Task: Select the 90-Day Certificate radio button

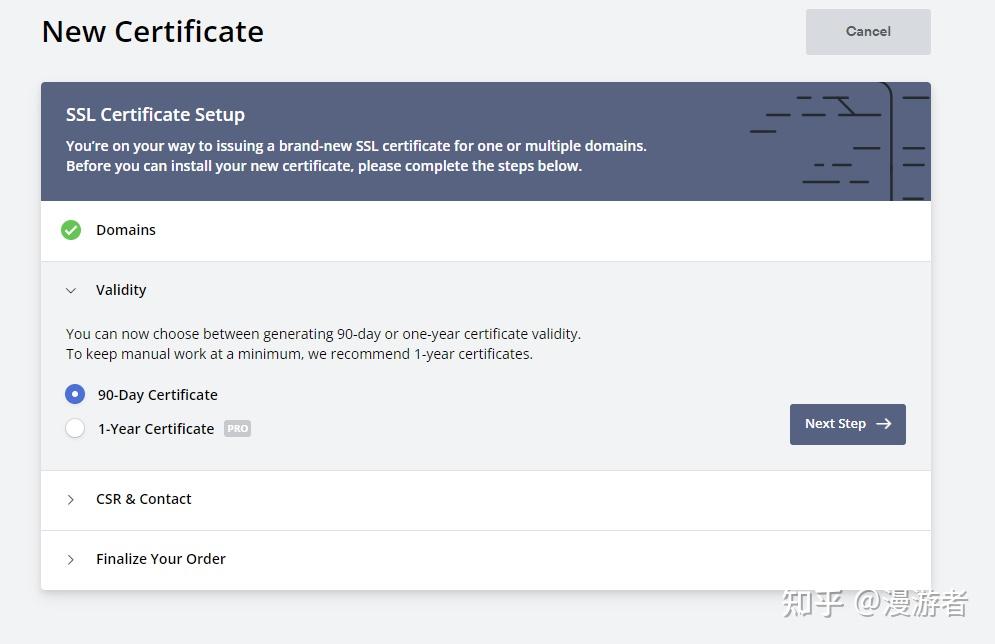Action: pos(75,394)
